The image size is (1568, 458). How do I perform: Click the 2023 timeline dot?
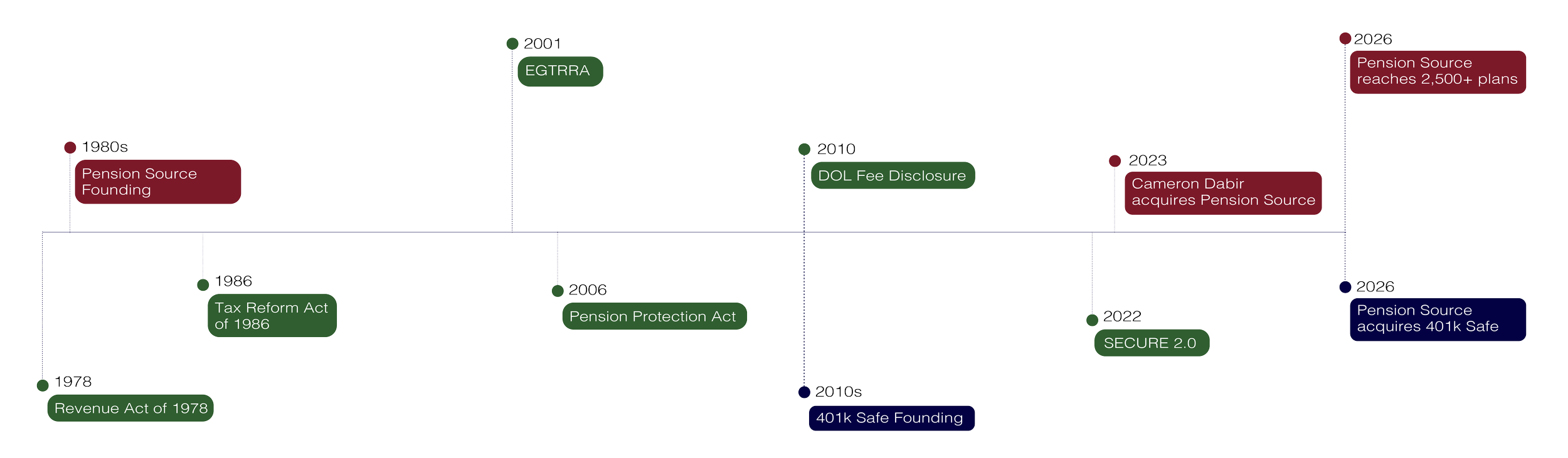(x=1115, y=161)
